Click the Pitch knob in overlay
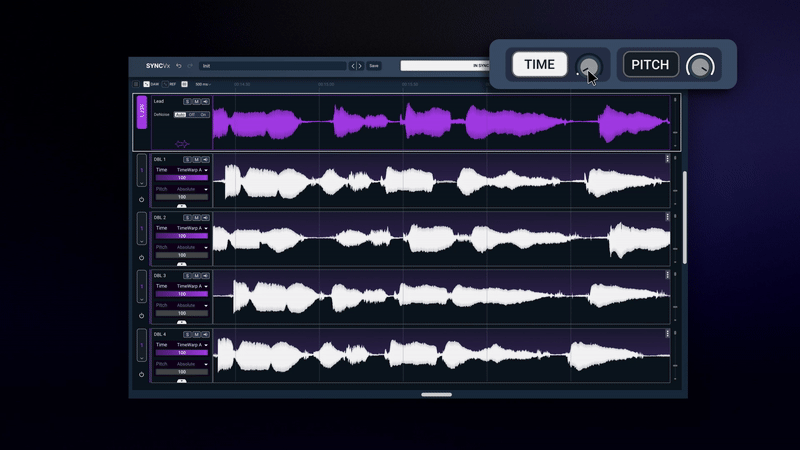The width and height of the screenshot is (800, 450). point(700,66)
